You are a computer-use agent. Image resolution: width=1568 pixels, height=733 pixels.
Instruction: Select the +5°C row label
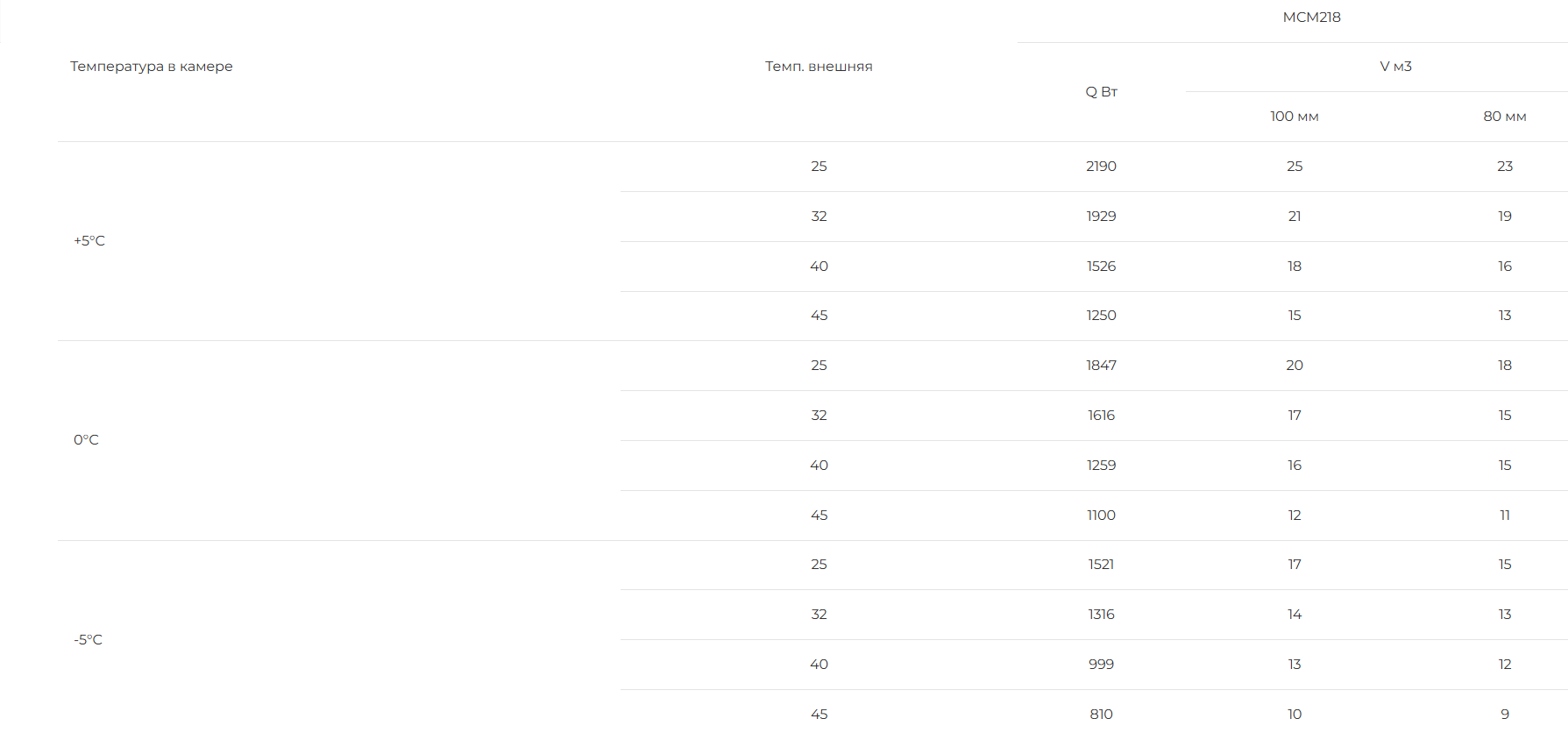click(x=89, y=241)
